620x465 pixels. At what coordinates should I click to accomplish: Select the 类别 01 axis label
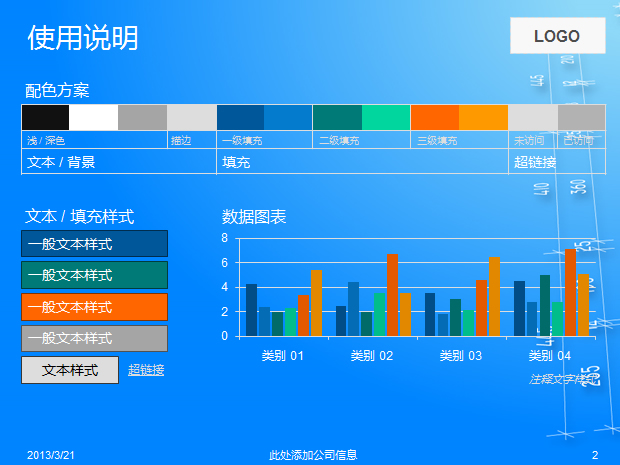pyautogui.click(x=283, y=356)
